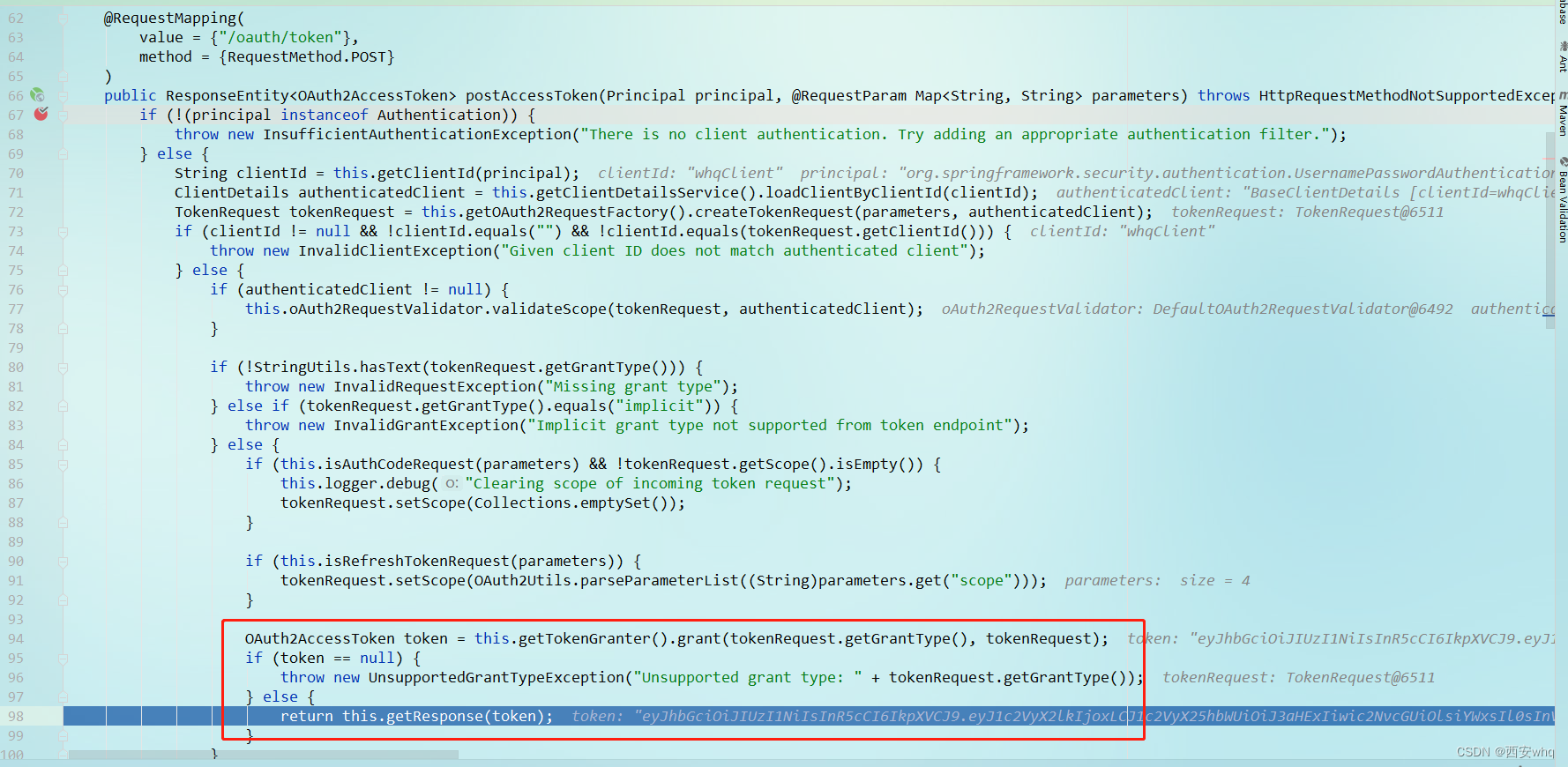Collapse the authenticatedClient null check fold on line 76
The image size is (1568, 767).
pos(63,289)
